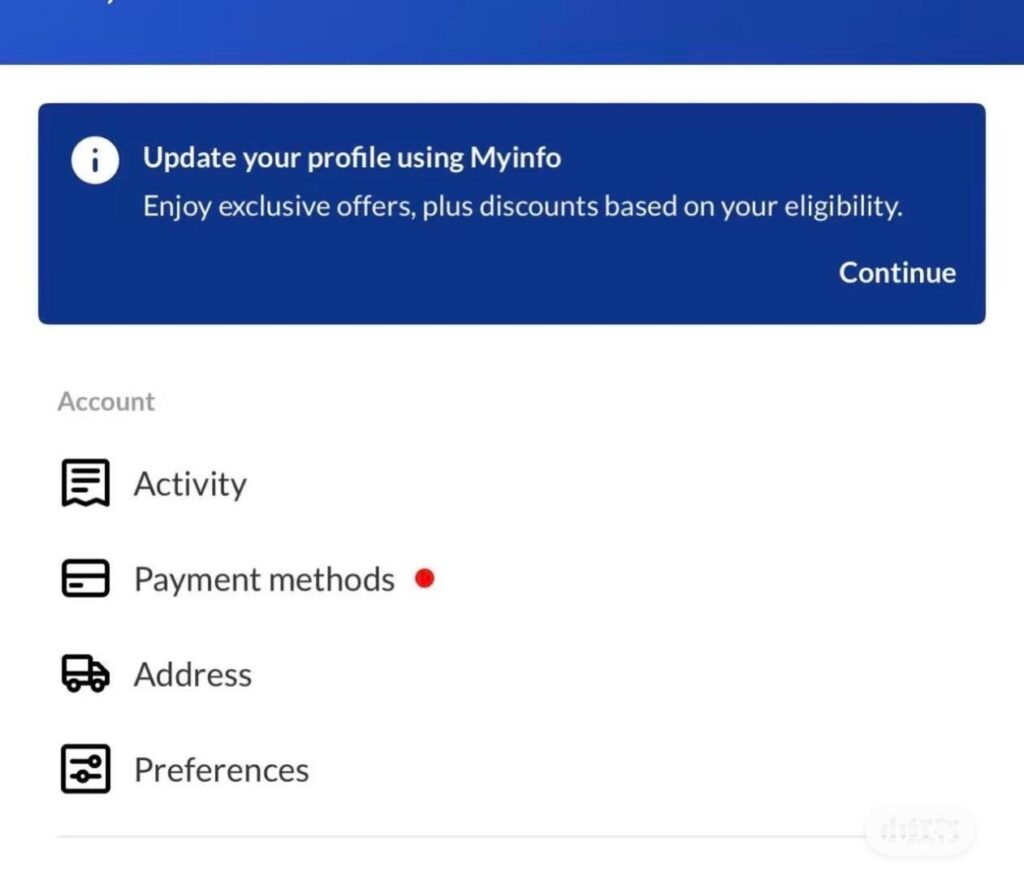
Task: Tap the Payment methods card icon
Action: [x=85, y=579]
